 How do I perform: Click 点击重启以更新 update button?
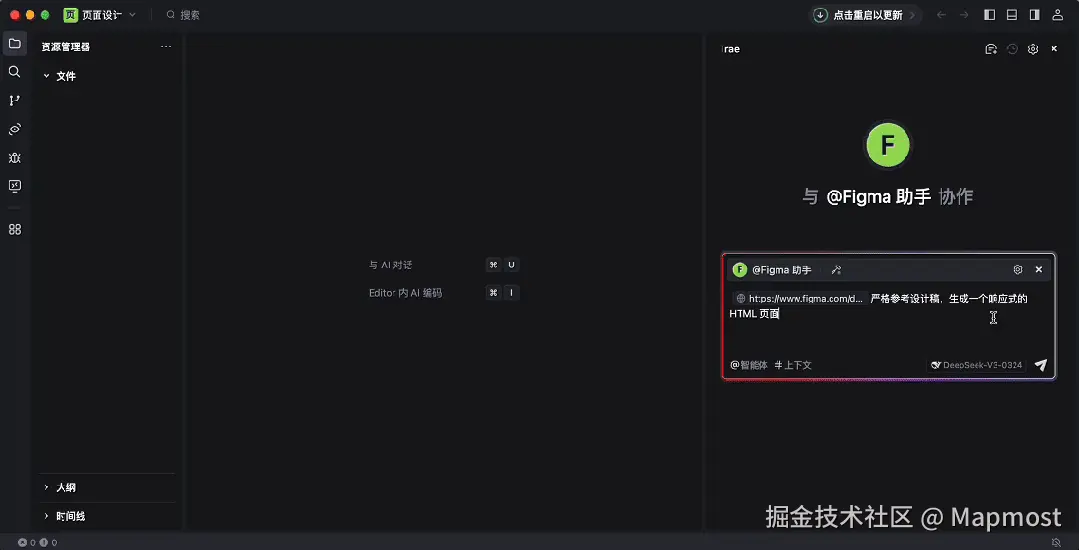coord(865,14)
